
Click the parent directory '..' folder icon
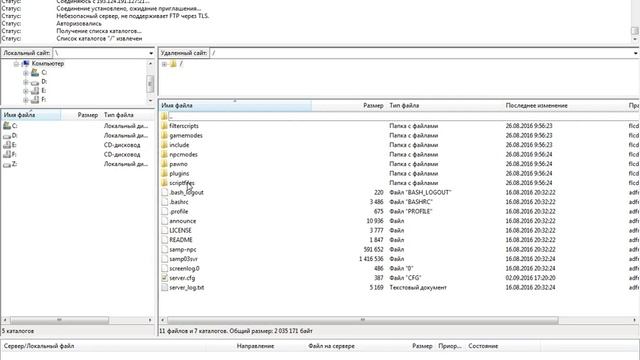click(x=164, y=116)
